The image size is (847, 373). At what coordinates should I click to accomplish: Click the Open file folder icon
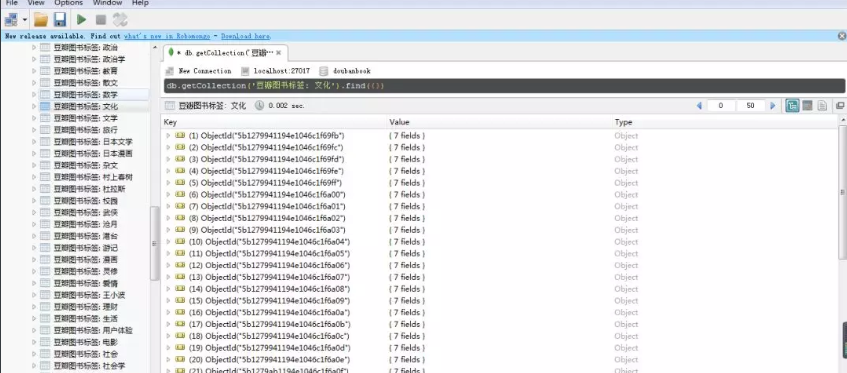[x=41, y=20]
